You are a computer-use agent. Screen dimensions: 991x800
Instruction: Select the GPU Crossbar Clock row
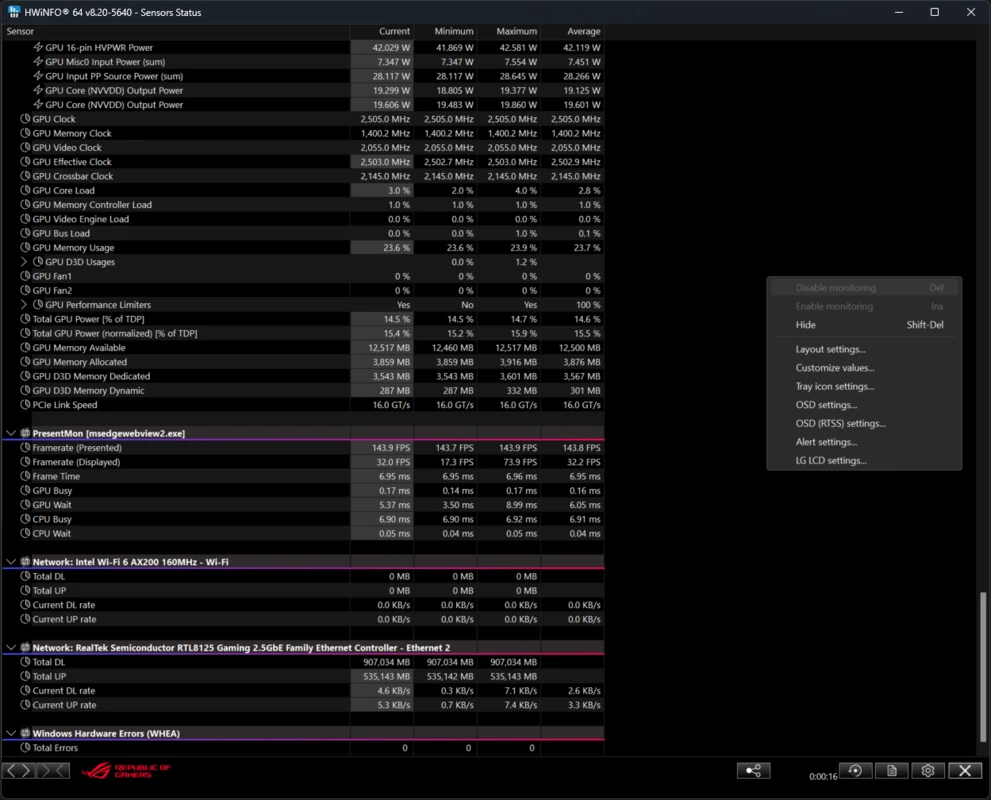coord(303,176)
